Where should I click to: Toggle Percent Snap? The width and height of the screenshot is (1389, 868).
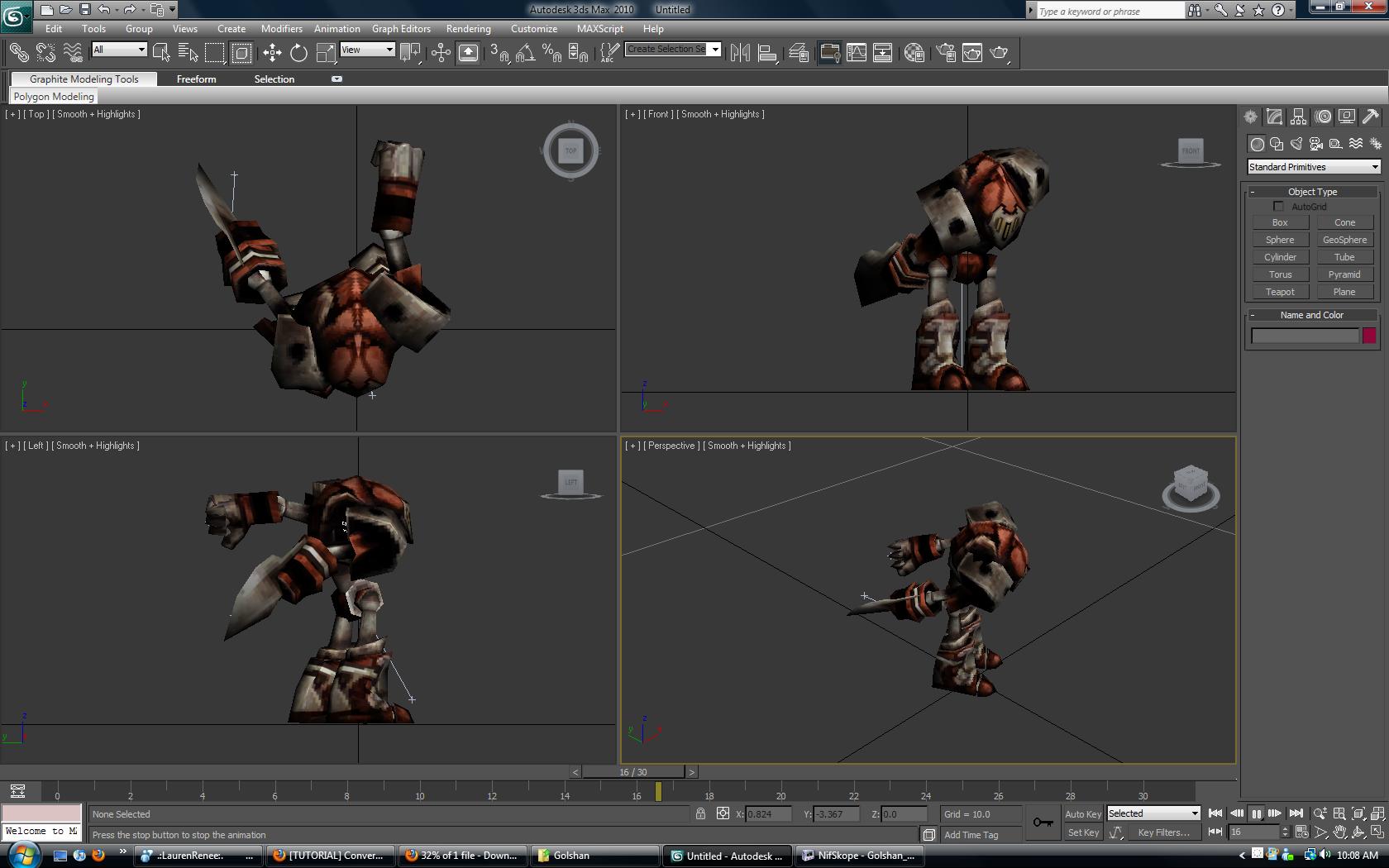pos(551,53)
